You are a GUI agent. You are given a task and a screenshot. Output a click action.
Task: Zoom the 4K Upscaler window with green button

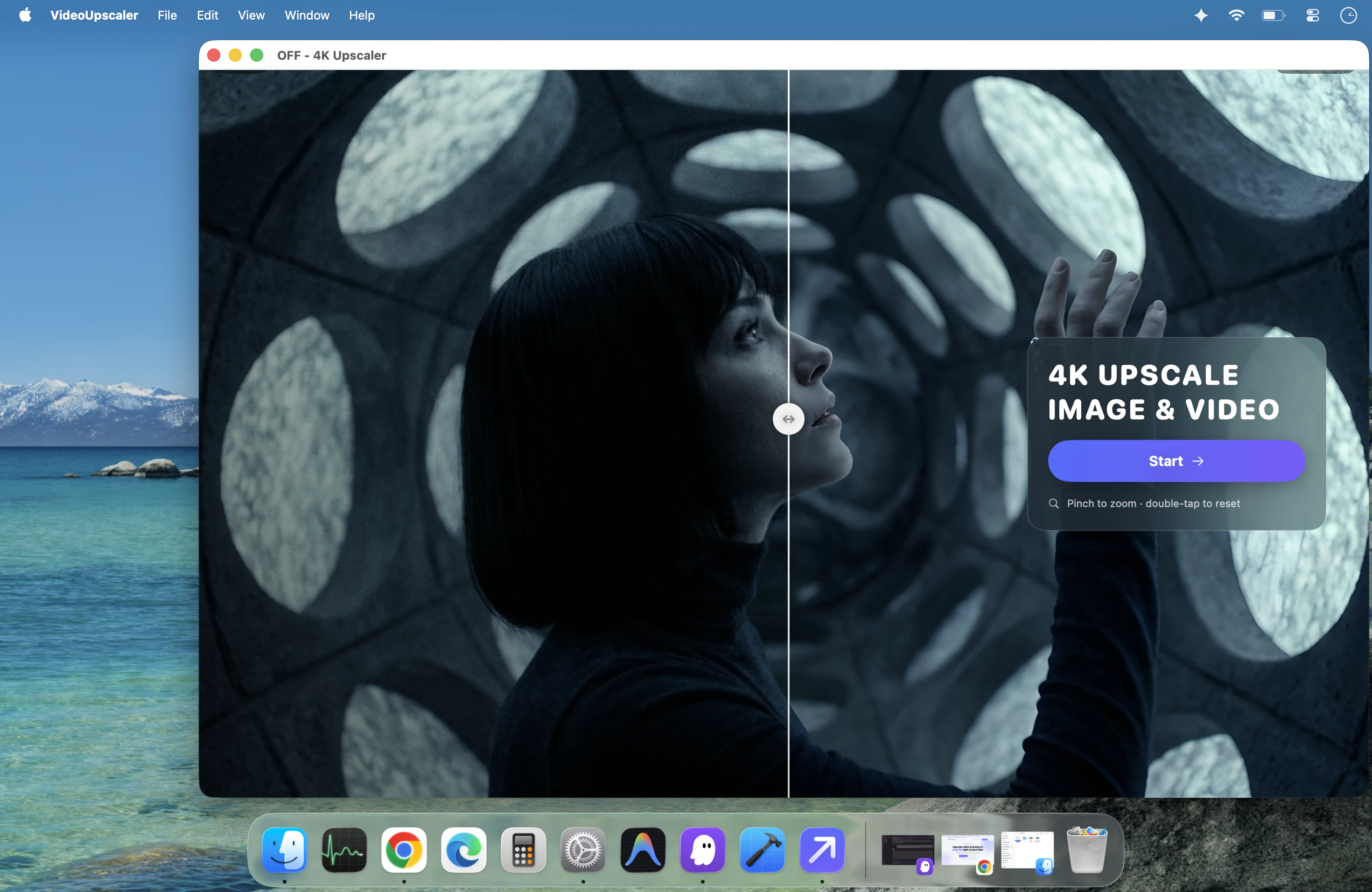[257, 56]
